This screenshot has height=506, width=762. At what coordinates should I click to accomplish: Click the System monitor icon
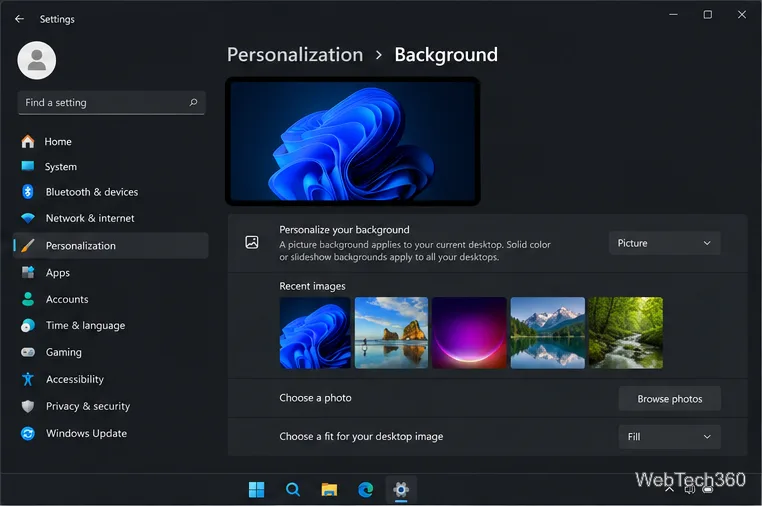28,166
